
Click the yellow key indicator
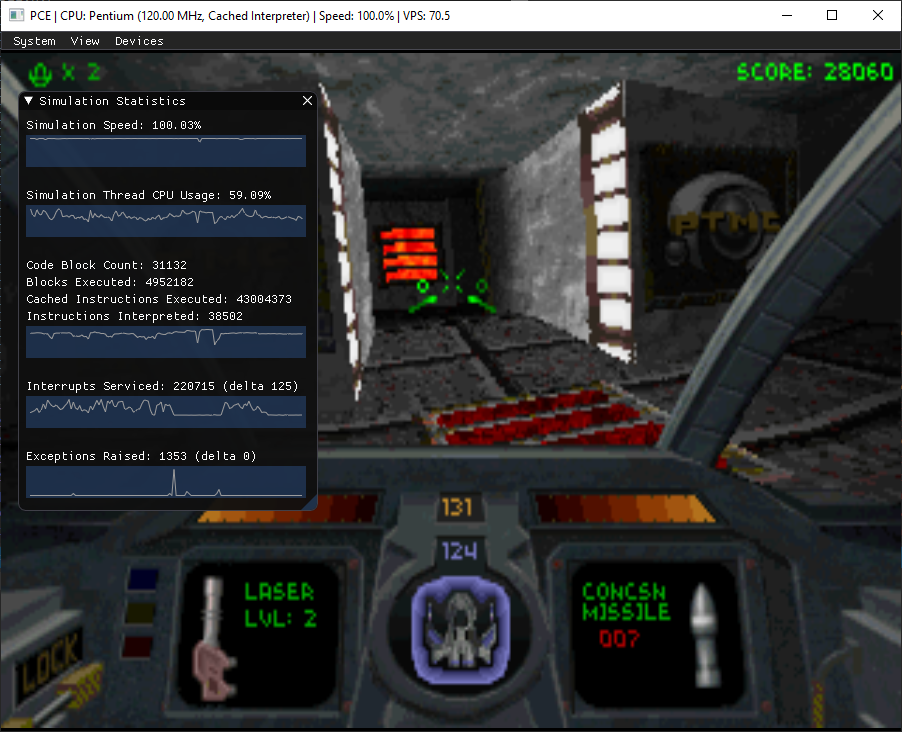(x=140, y=612)
